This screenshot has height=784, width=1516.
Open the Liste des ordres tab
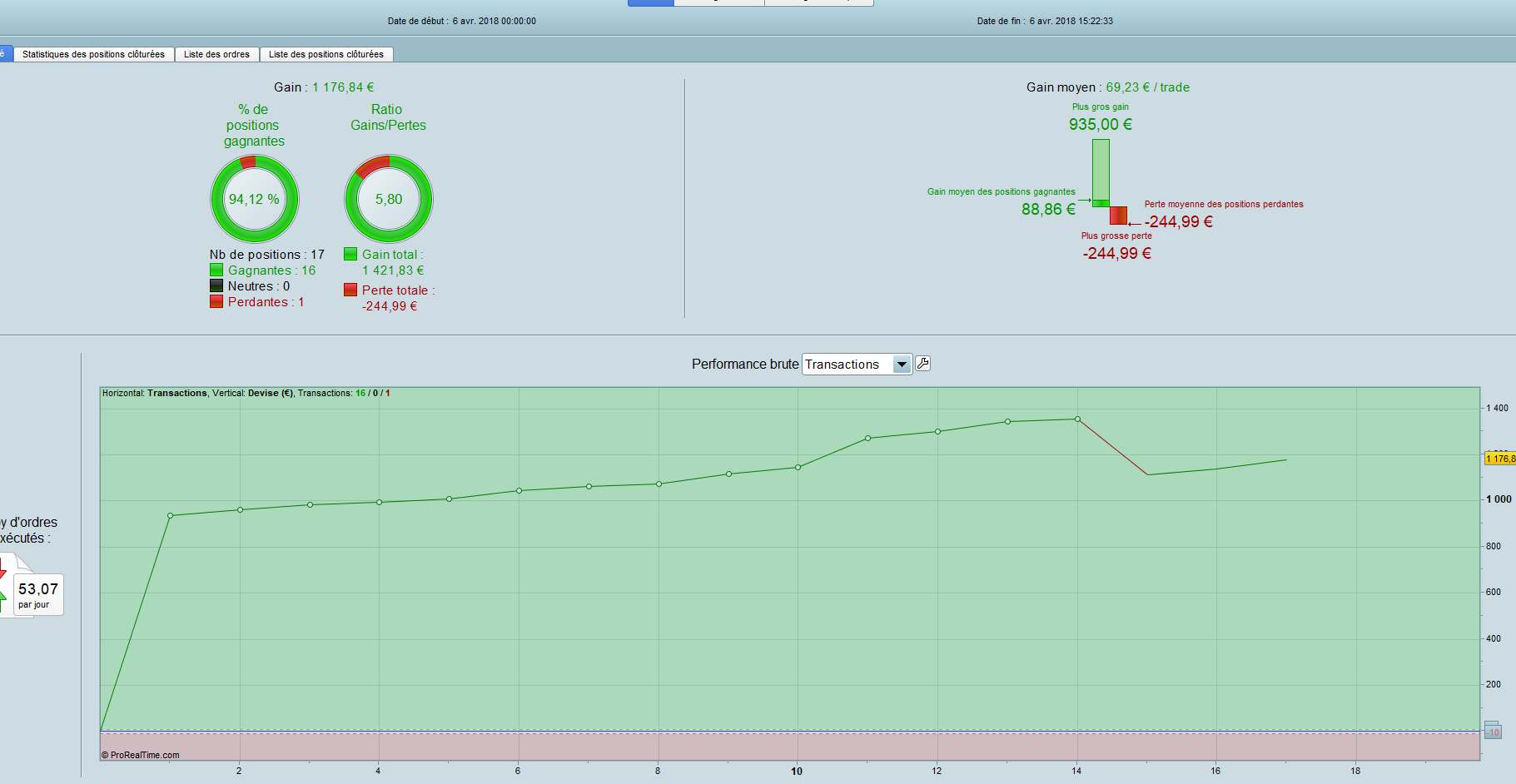[216, 54]
